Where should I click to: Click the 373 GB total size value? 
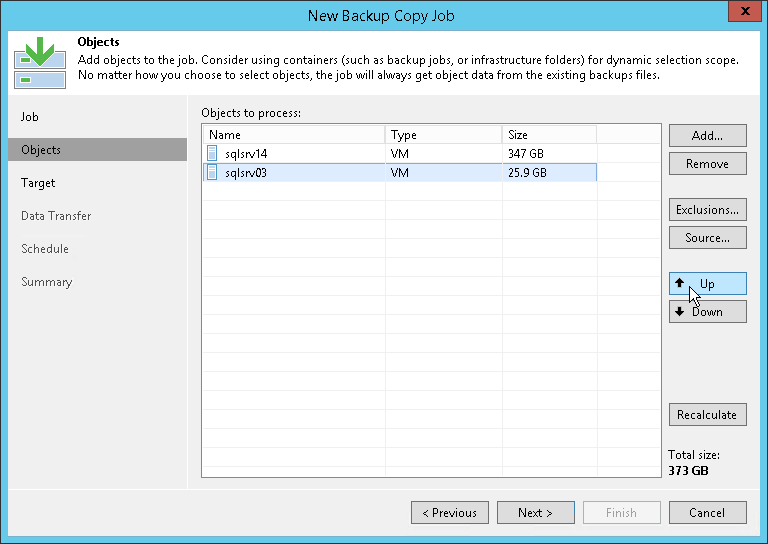coord(688,471)
